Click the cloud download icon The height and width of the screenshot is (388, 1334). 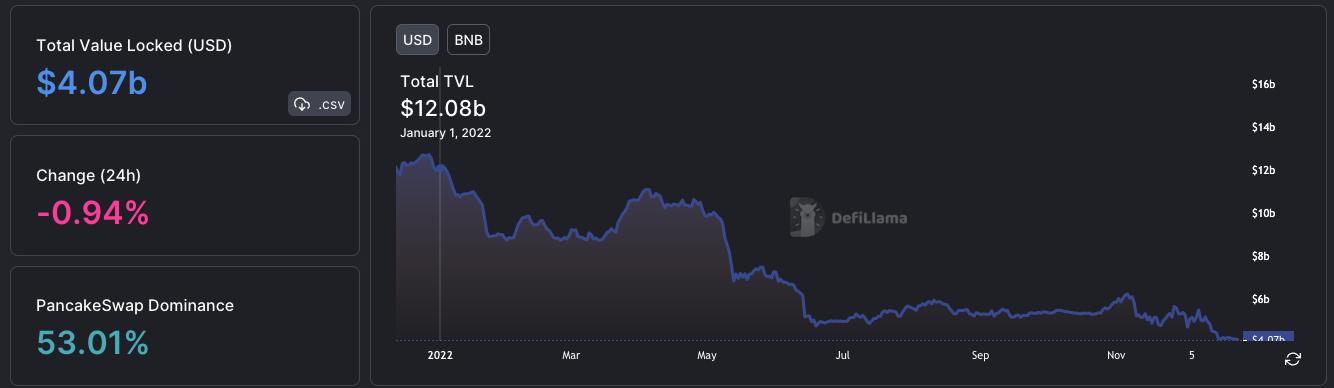click(x=303, y=104)
